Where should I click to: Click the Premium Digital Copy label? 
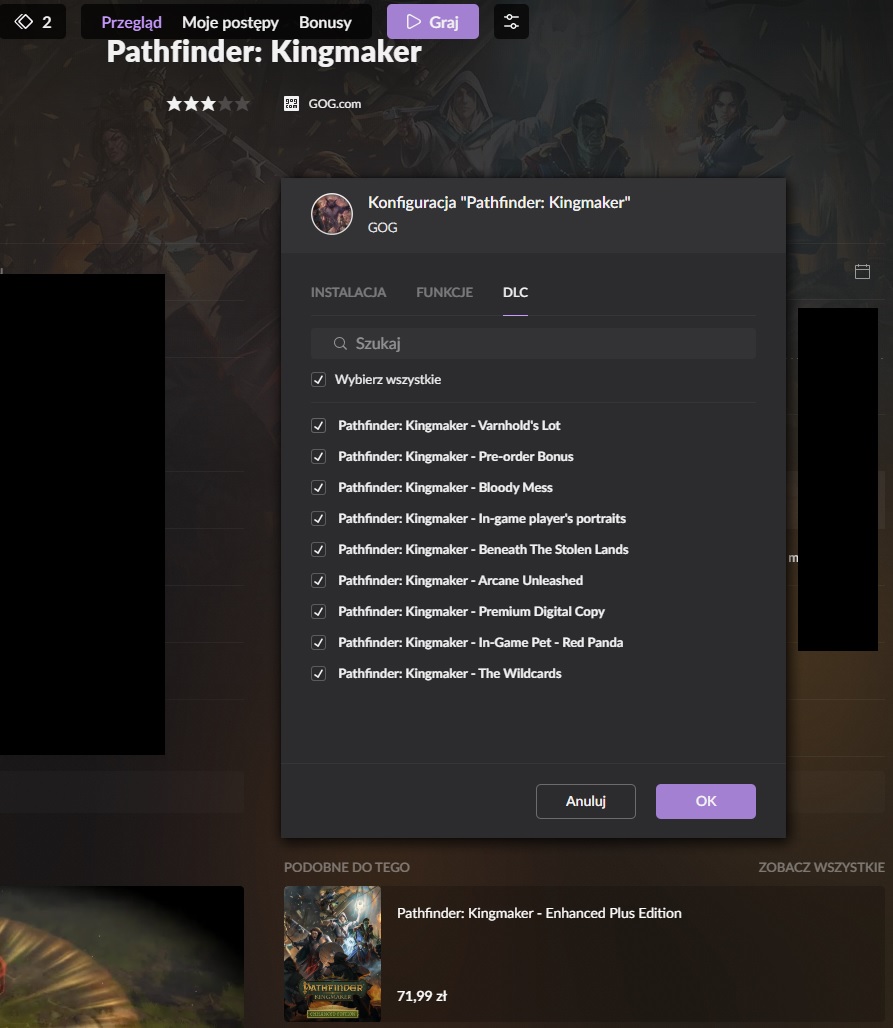[471, 612]
